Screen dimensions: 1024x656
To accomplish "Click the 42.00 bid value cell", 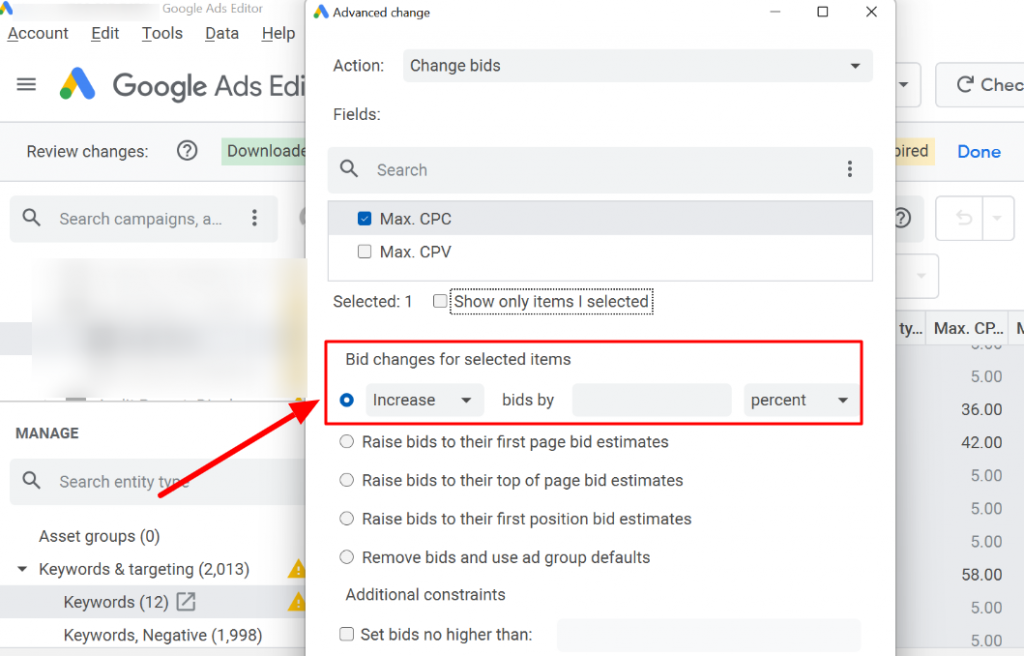I will [x=981, y=442].
